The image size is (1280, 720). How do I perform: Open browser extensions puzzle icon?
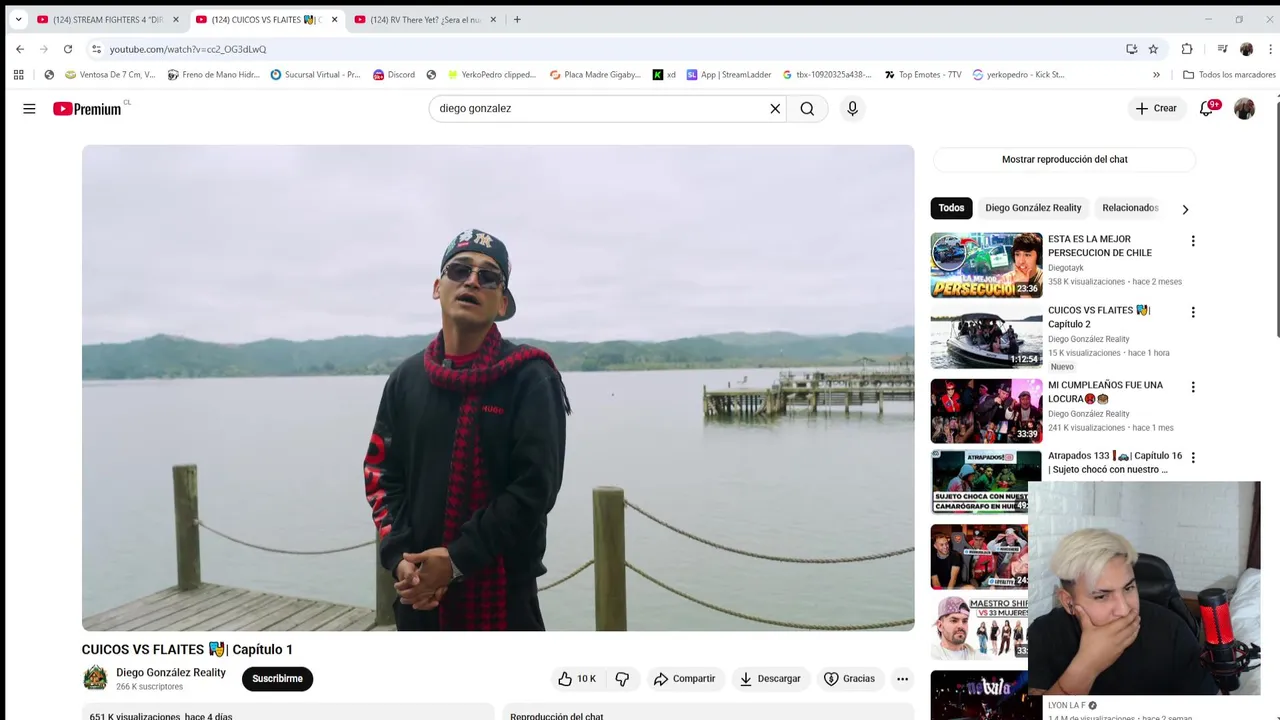[x=1187, y=49]
